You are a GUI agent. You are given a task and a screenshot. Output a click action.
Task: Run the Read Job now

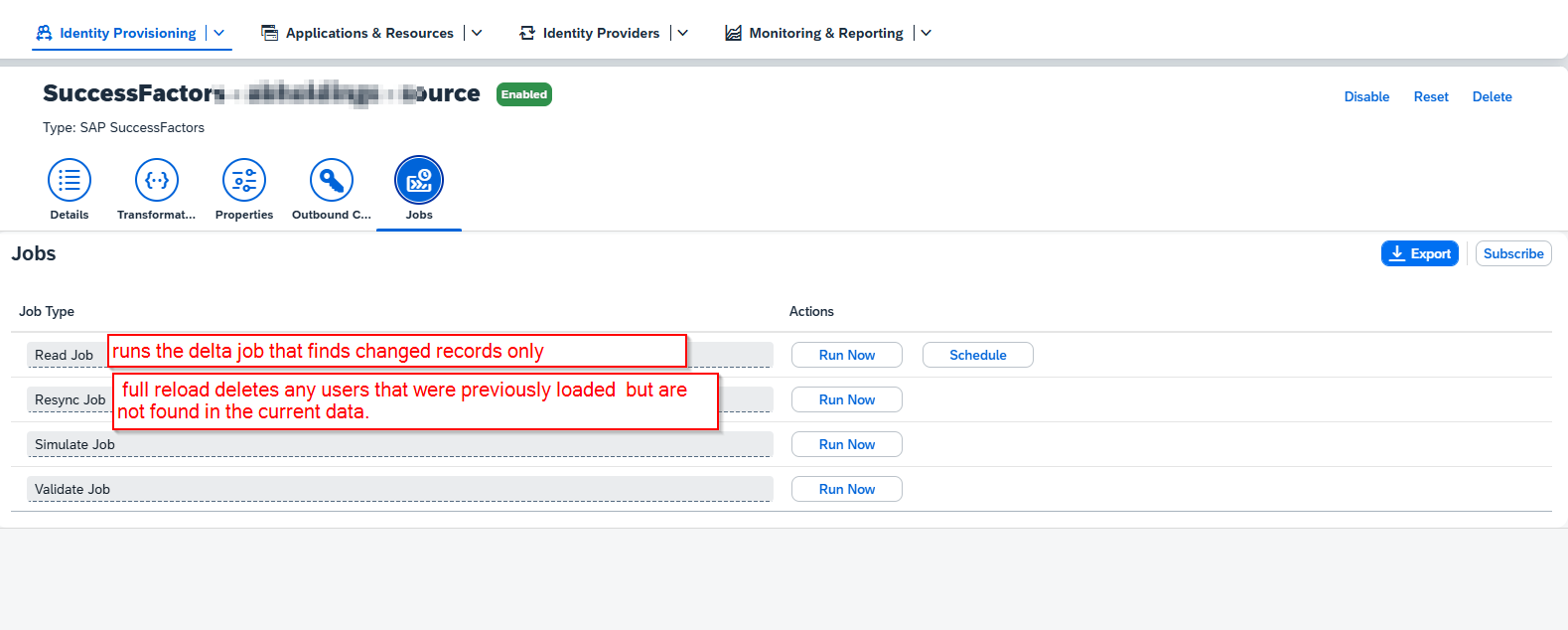[847, 355]
